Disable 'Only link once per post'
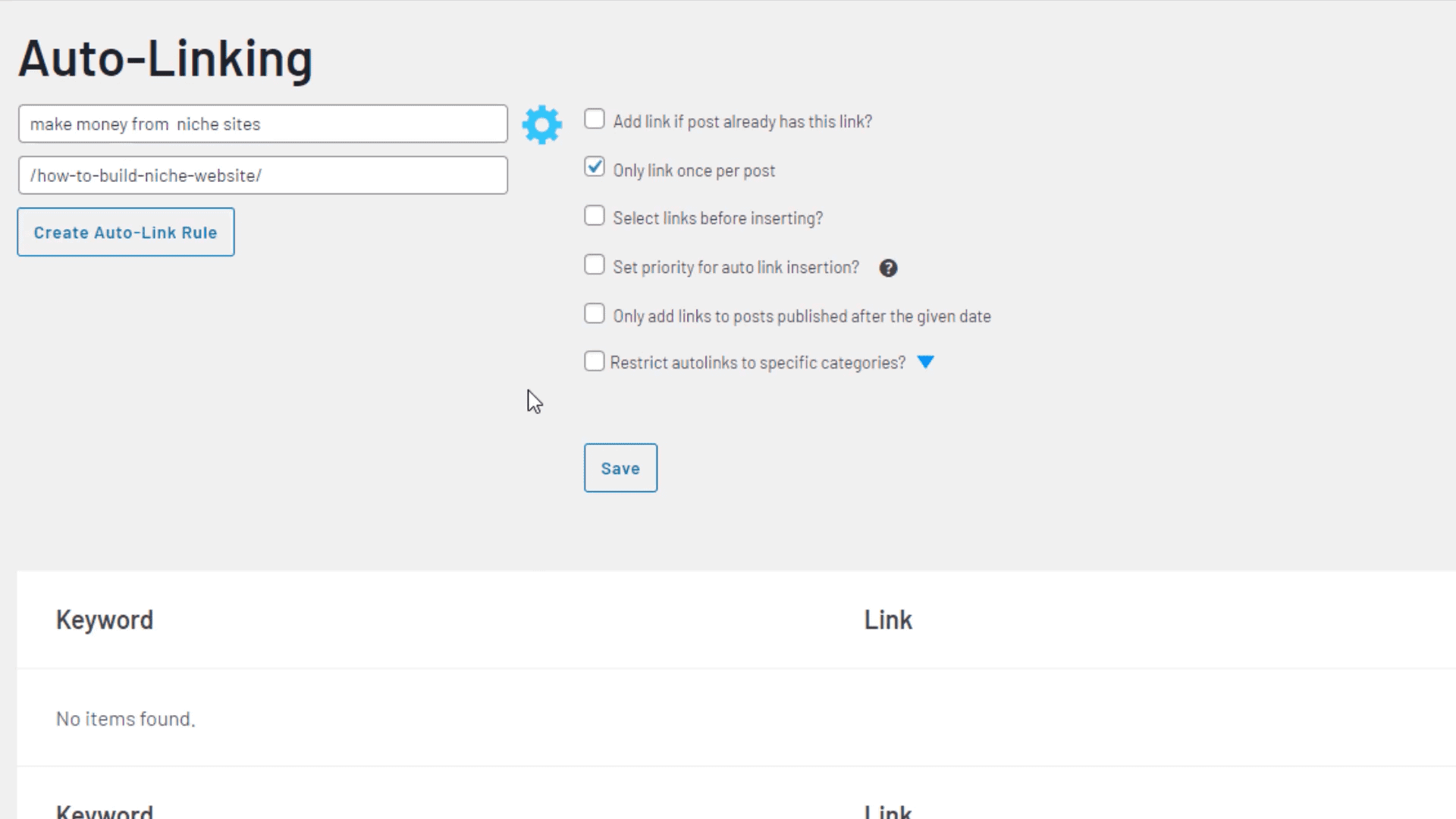This screenshot has width=1456, height=819. (x=594, y=167)
